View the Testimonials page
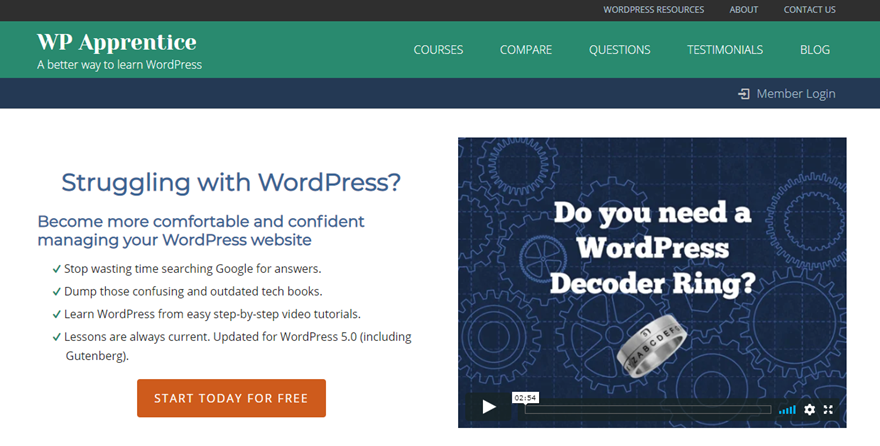880x446 pixels. 725,50
